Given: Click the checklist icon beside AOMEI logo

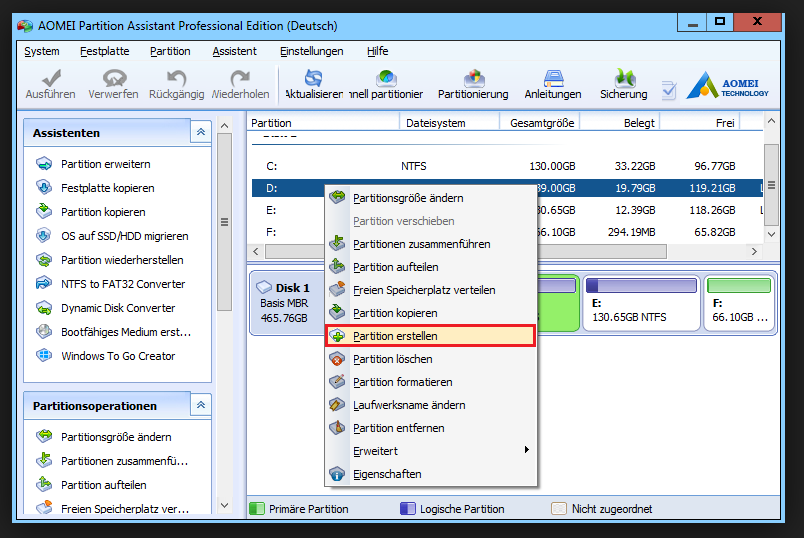Looking at the screenshot, I should point(669,90).
